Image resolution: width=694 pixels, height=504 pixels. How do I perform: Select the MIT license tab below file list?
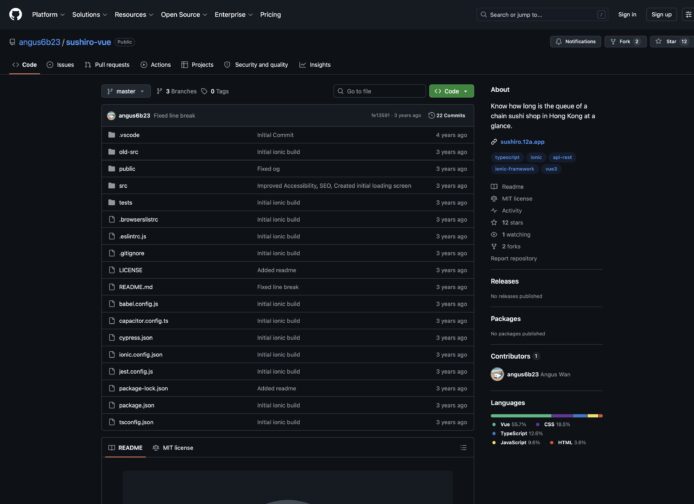[x=173, y=448]
